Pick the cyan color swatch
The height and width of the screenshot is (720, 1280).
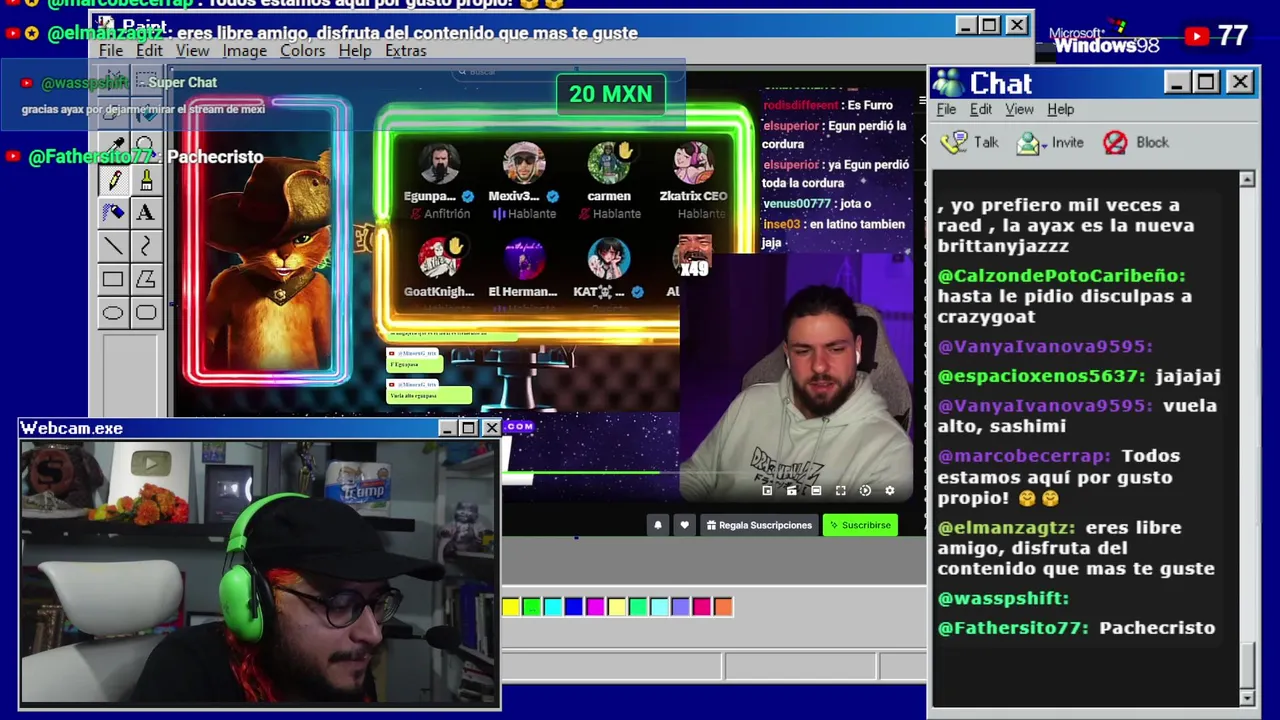553,607
